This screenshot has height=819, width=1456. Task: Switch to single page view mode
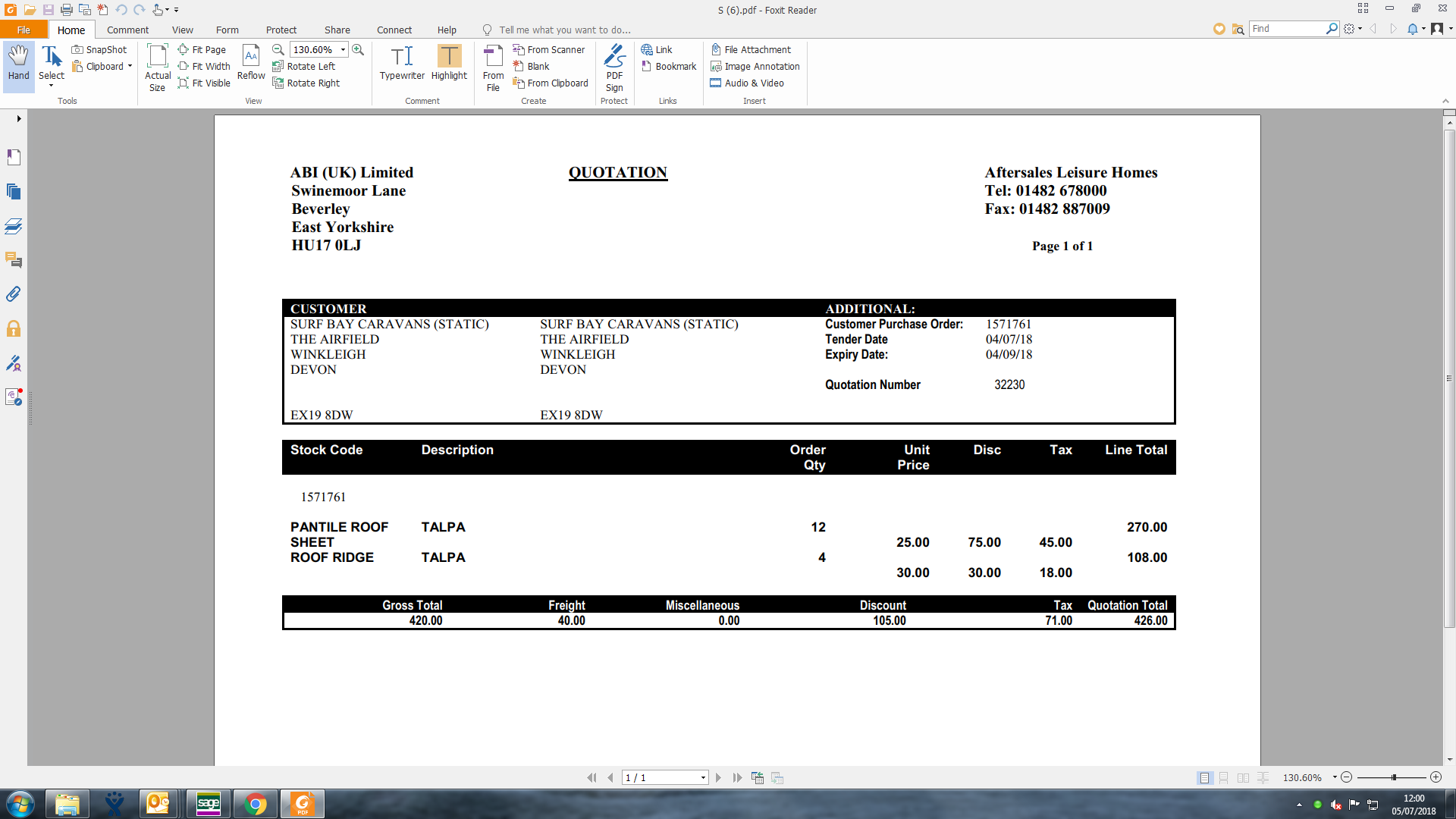(x=1203, y=778)
